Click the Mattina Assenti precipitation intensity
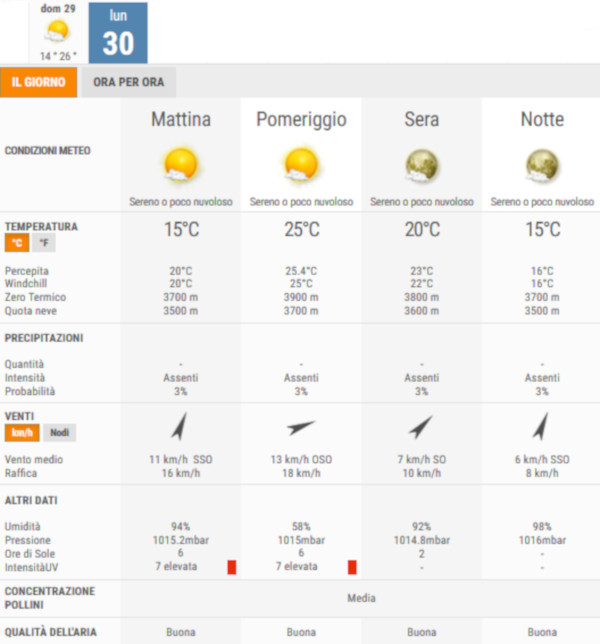This screenshot has height=644, width=600. [x=181, y=378]
